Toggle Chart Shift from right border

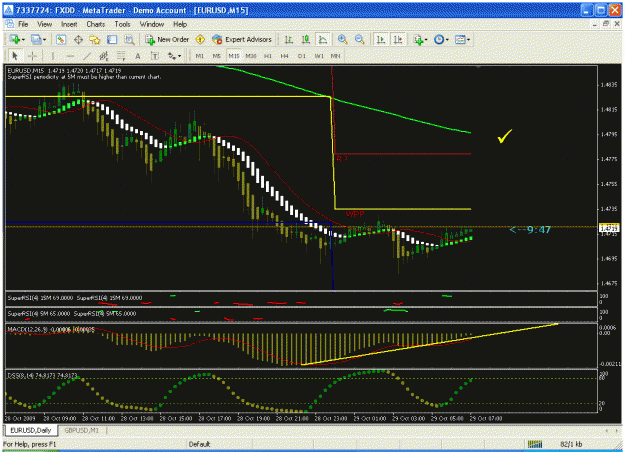coord(398,39)
